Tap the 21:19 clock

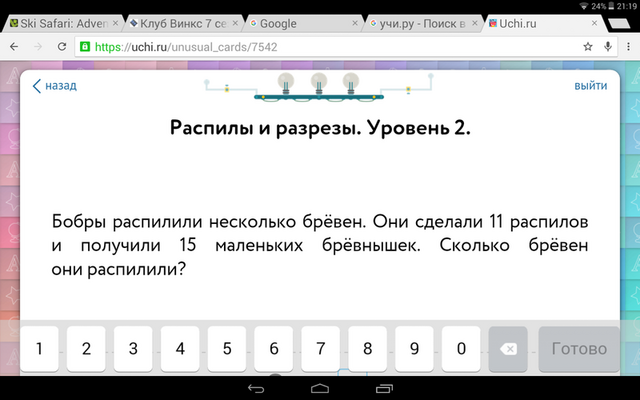point(627,6)
